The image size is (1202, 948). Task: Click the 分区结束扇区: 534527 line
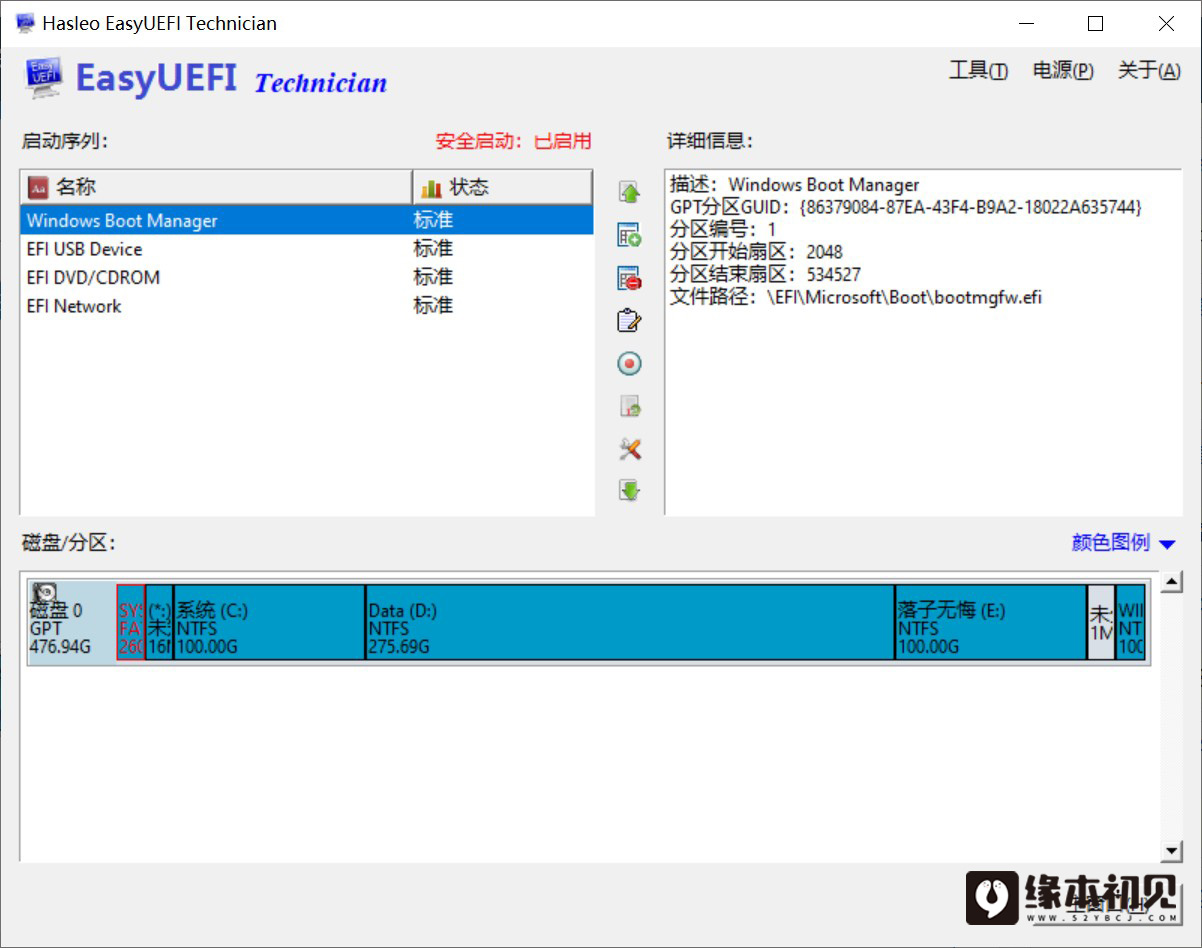tap(766, 275)
